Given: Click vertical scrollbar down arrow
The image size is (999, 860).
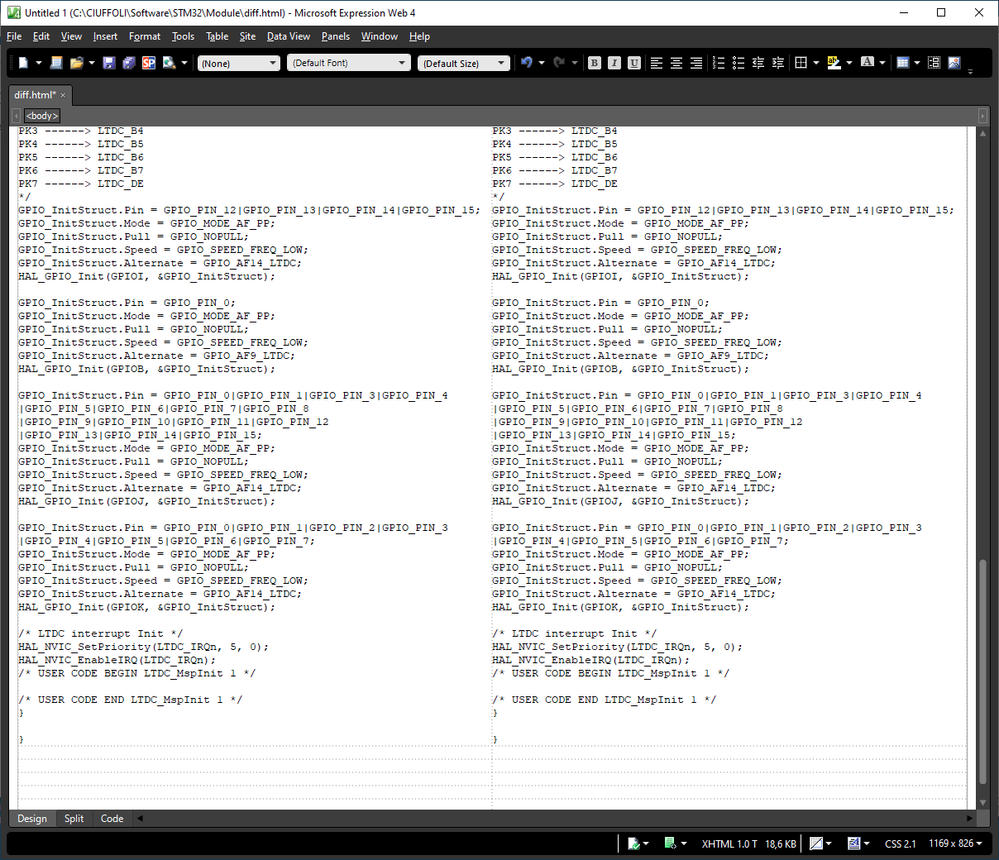Looking at the screenshot, I should pyautogui.click(x=983, y=803).
